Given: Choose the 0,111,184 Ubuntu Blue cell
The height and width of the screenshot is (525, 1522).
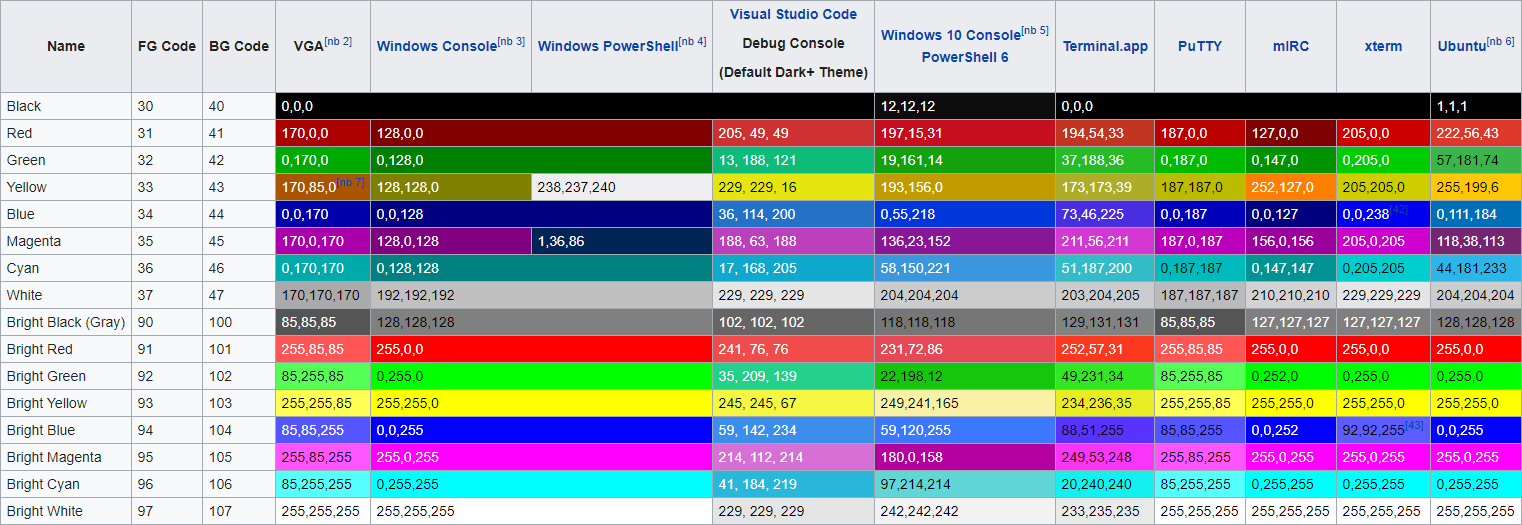Looking at the screenshot, I should tap(1476, 214).
